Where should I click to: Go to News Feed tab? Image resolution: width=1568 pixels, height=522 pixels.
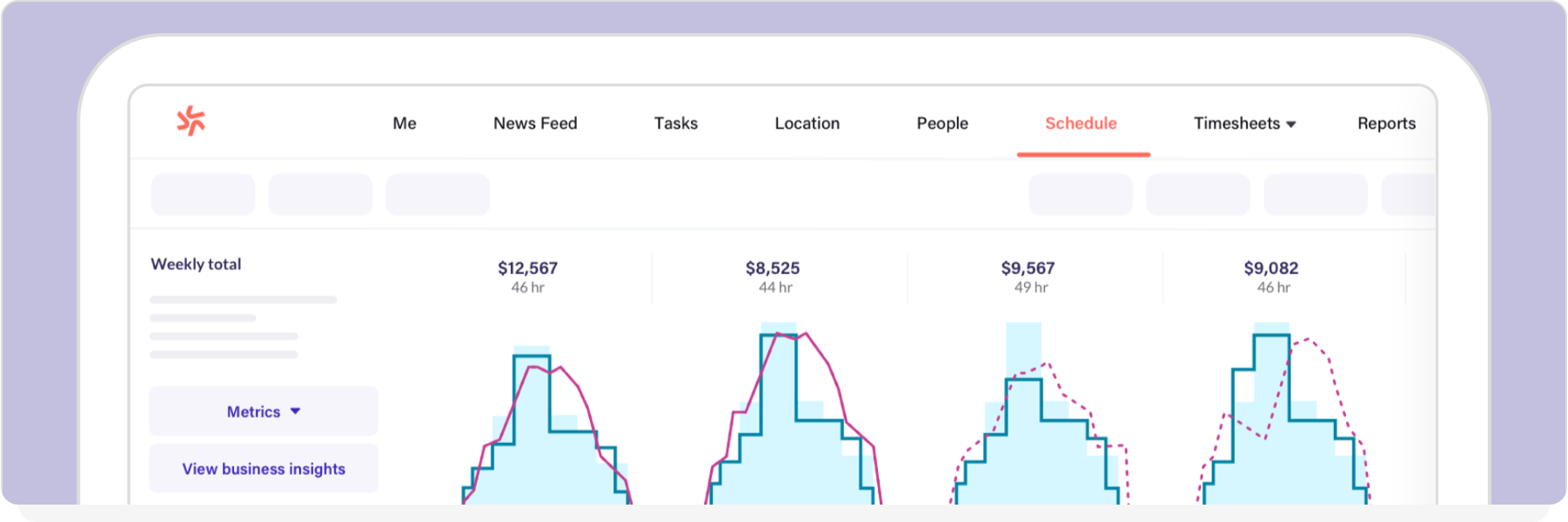coord(535,124)
